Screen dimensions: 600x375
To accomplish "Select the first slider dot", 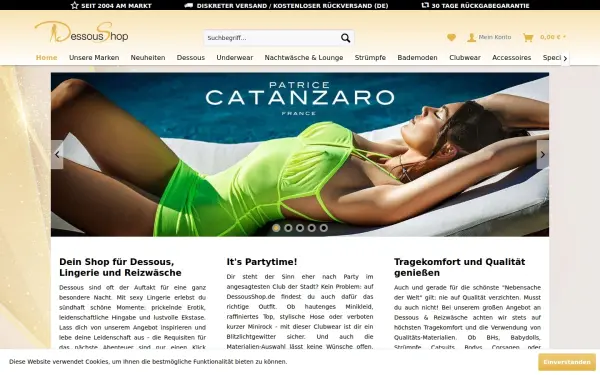I will [276, 228].
